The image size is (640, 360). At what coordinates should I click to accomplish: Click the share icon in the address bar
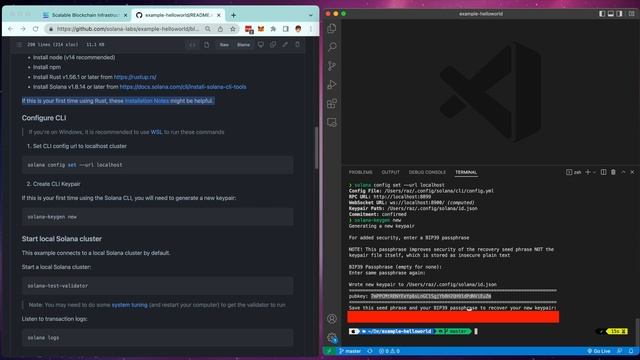pos(220,29)
